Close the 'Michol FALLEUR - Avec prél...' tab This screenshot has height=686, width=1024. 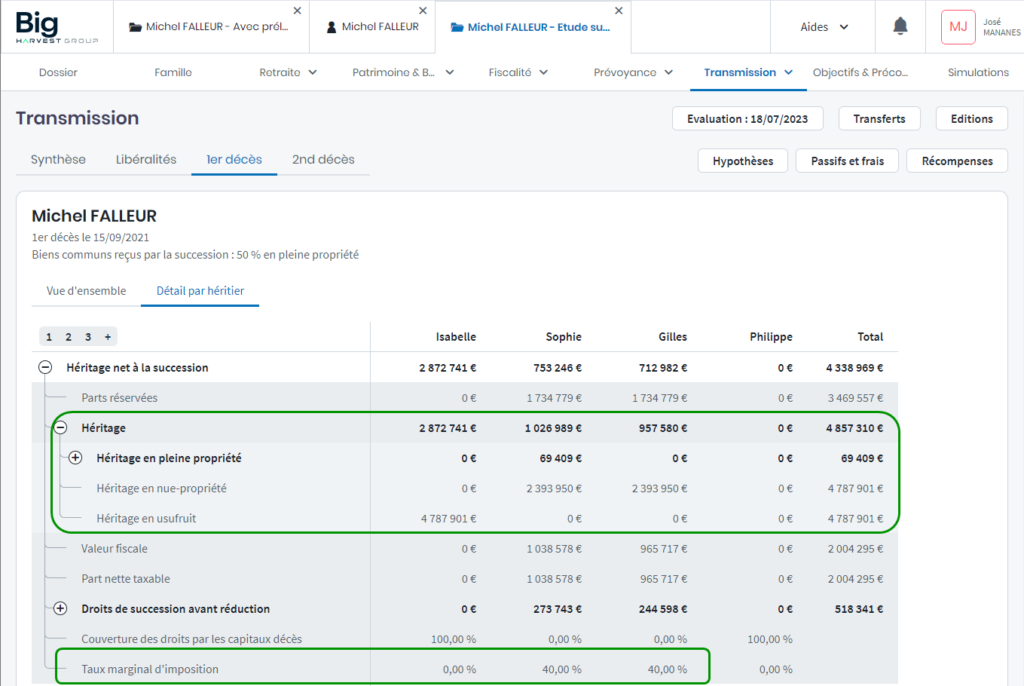pyautogui.click(x=297, y=10)
